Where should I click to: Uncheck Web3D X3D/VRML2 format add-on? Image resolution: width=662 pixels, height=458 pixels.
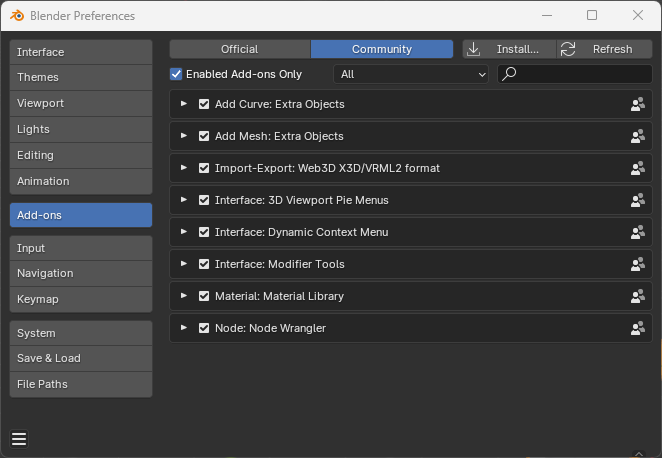pyautogui.click(x=204, y=168)
